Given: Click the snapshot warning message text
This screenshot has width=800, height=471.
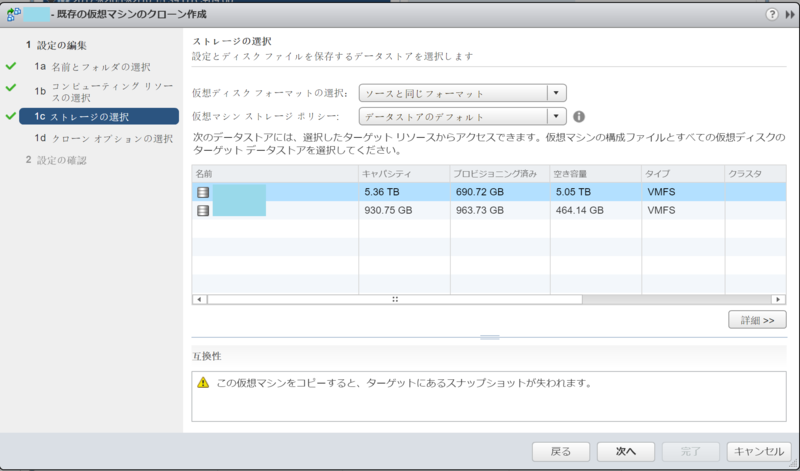Looking at the screenshot, I should 404,383.
